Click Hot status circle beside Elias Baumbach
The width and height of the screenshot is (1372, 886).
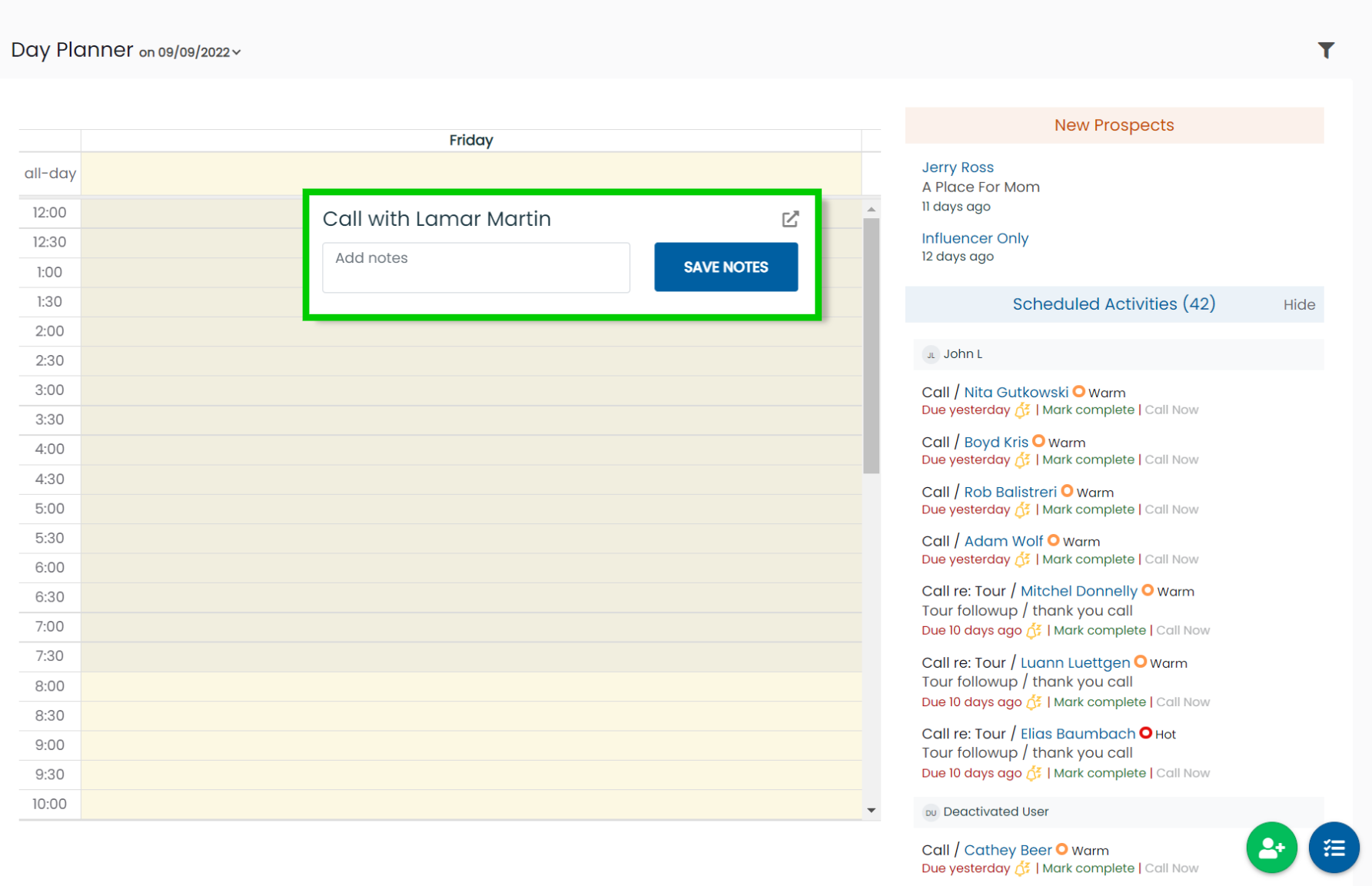[x=1145, y=733]
